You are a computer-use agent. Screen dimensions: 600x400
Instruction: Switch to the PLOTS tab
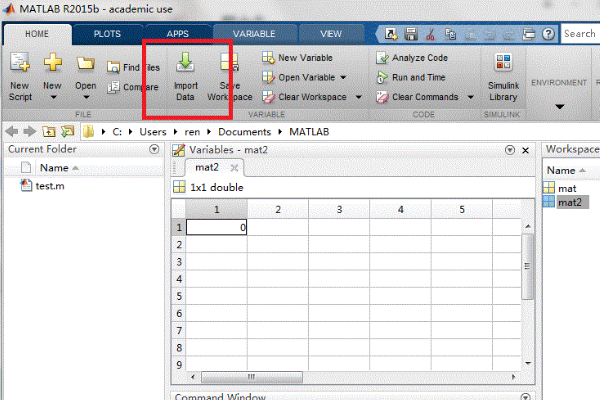[x=108, y=34]
